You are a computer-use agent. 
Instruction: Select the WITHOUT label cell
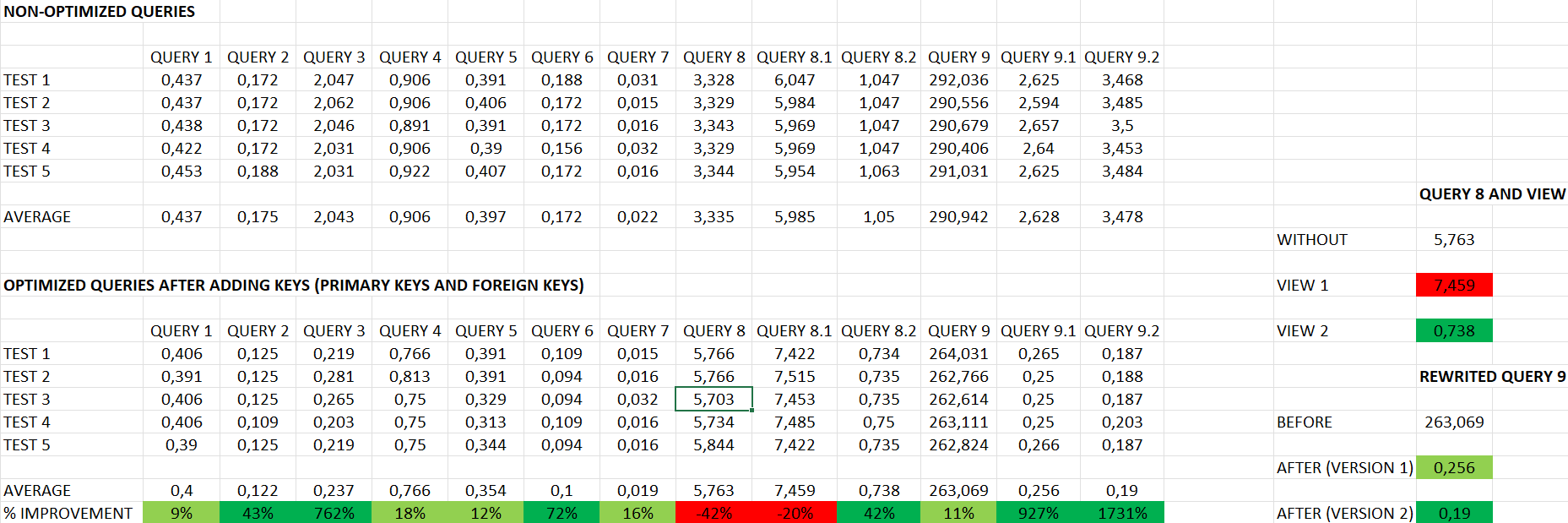[x=1312, y=240]
